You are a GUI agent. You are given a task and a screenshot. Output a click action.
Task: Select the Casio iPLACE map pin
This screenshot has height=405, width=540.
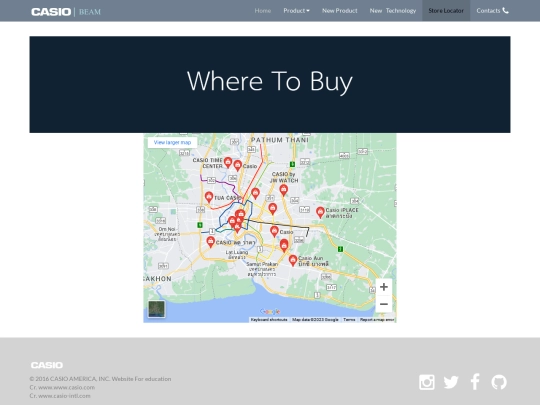(x=320, y=212)
